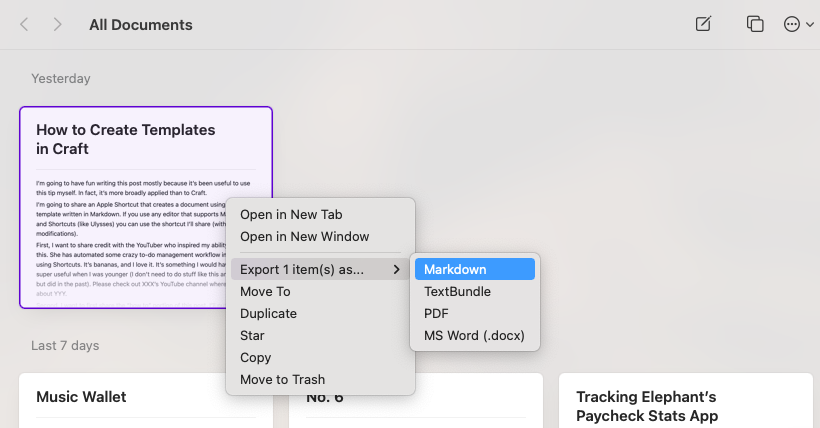Click the Yesterday section heading
820x428 pixels.
[61, 78]
